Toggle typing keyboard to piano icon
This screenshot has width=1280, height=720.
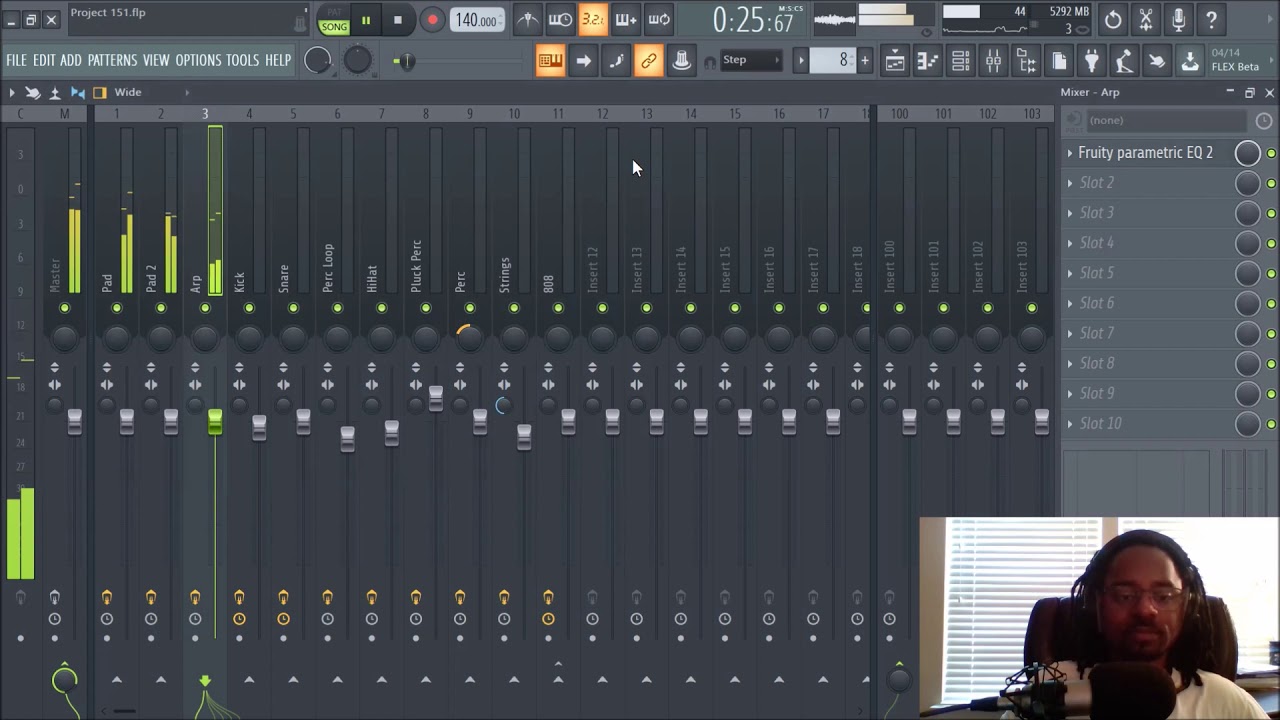(x=550, y=61)
